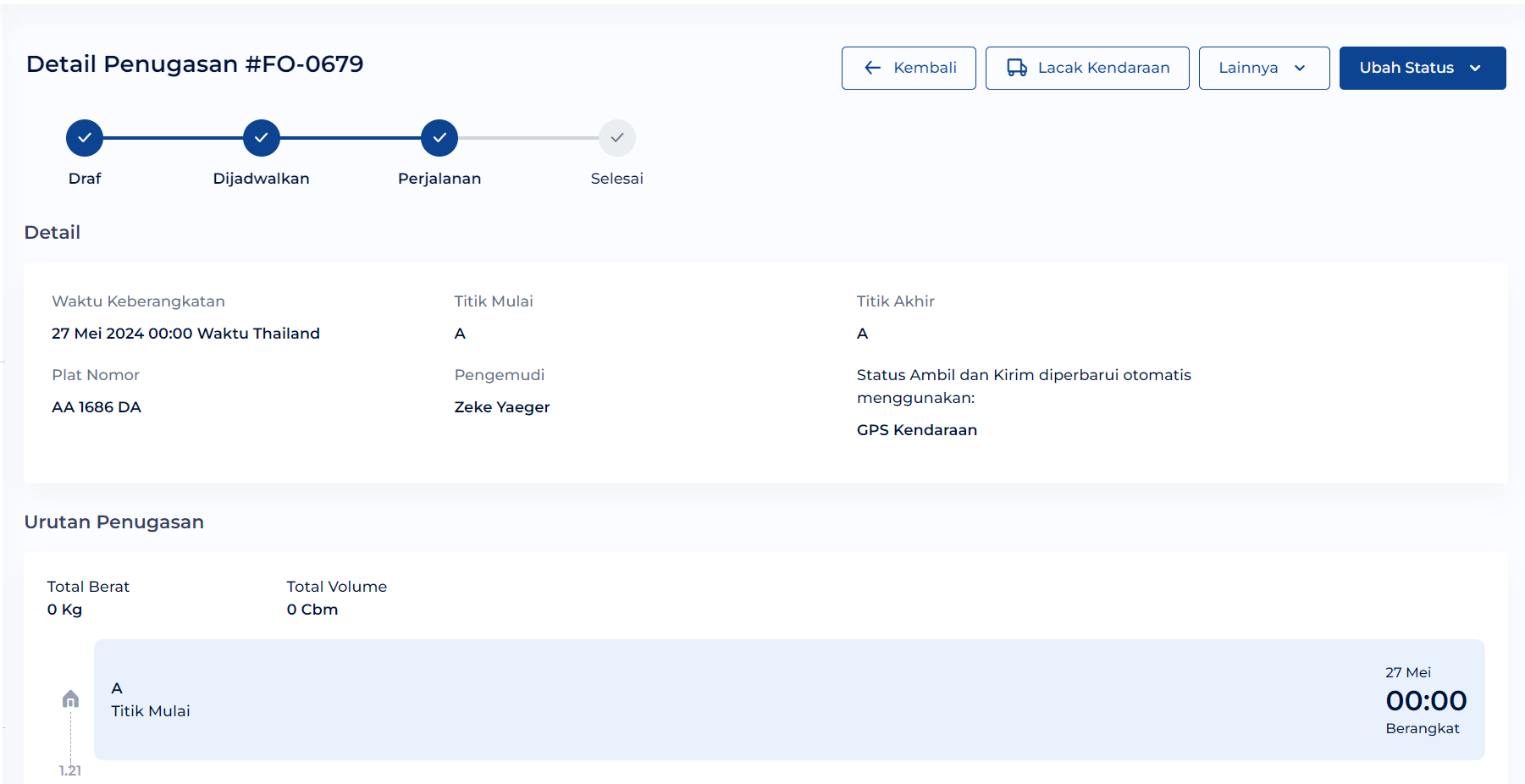Open Lacak Kendaraan vehicle tracking

click(x=1087, y=68)
